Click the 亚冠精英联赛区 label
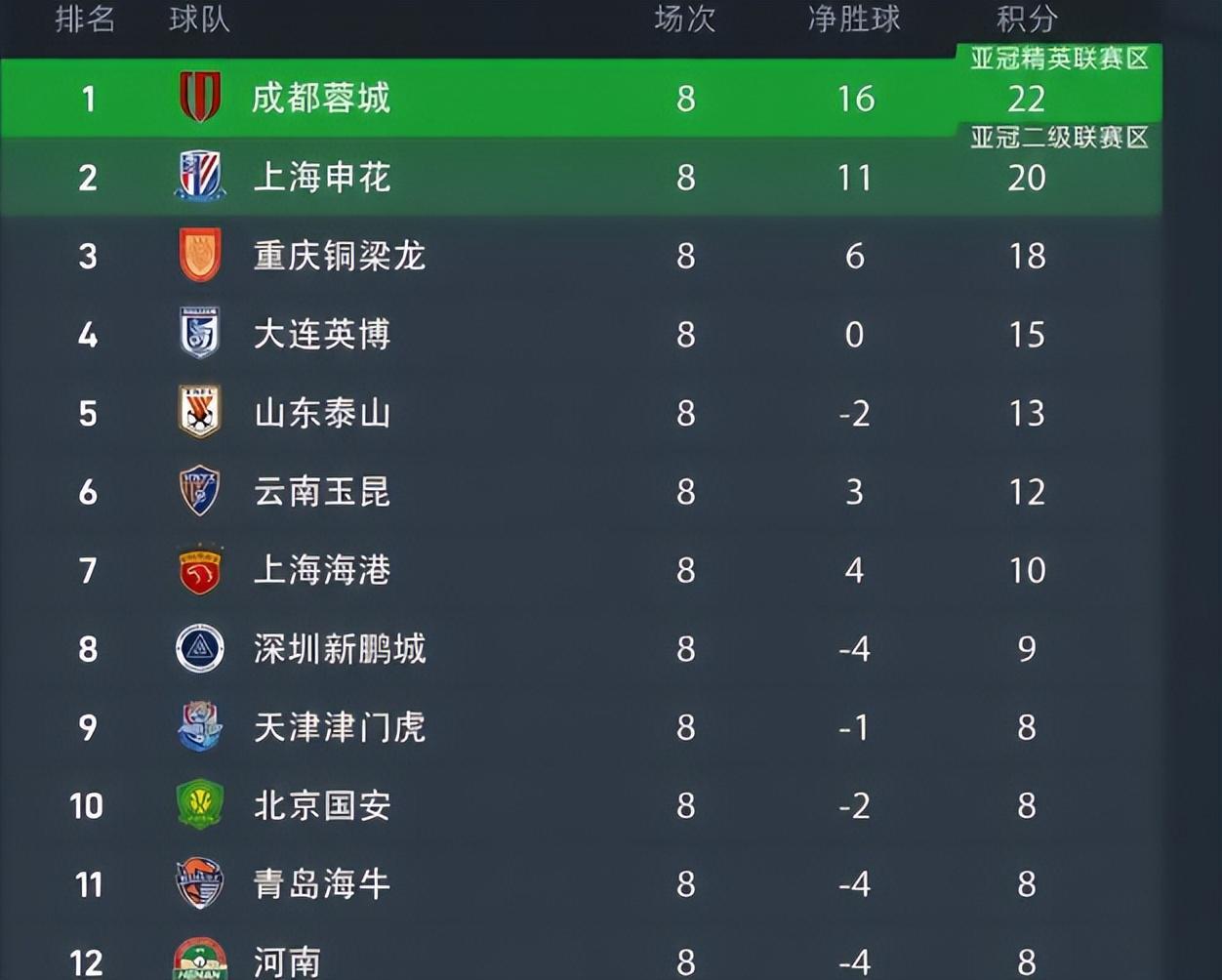This screenshot has width=1222, height=980. click(1059, 59)
